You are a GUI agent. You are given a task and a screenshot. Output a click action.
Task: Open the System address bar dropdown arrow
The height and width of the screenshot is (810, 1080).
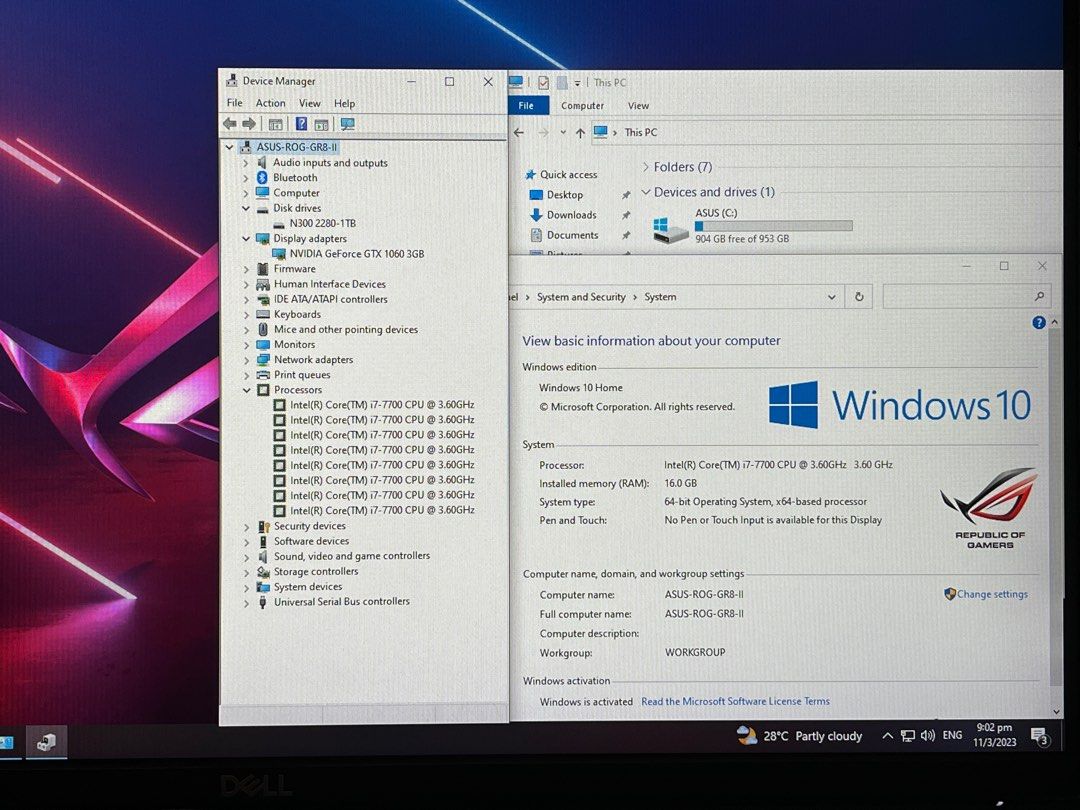pos(831,297)
